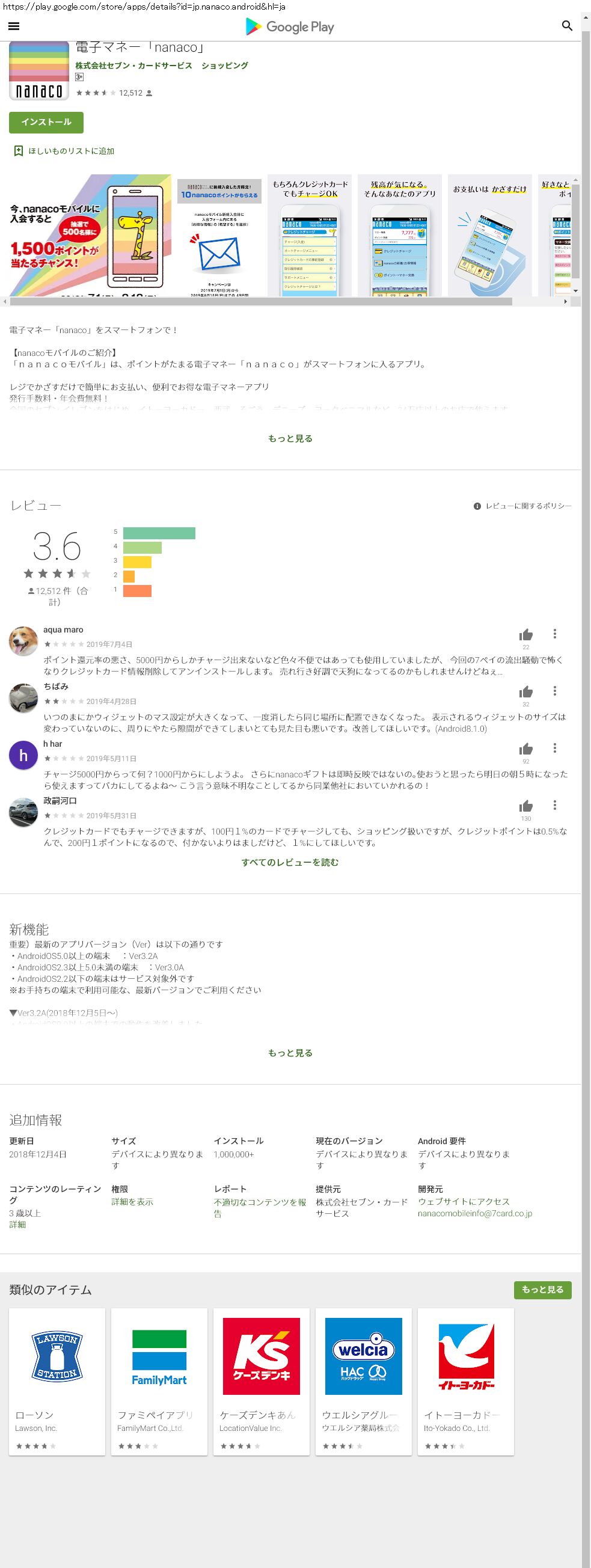Screen dimensions: 591x1568
Task: Click 政嗣河口's car avatar
Action: pos(23,813)
